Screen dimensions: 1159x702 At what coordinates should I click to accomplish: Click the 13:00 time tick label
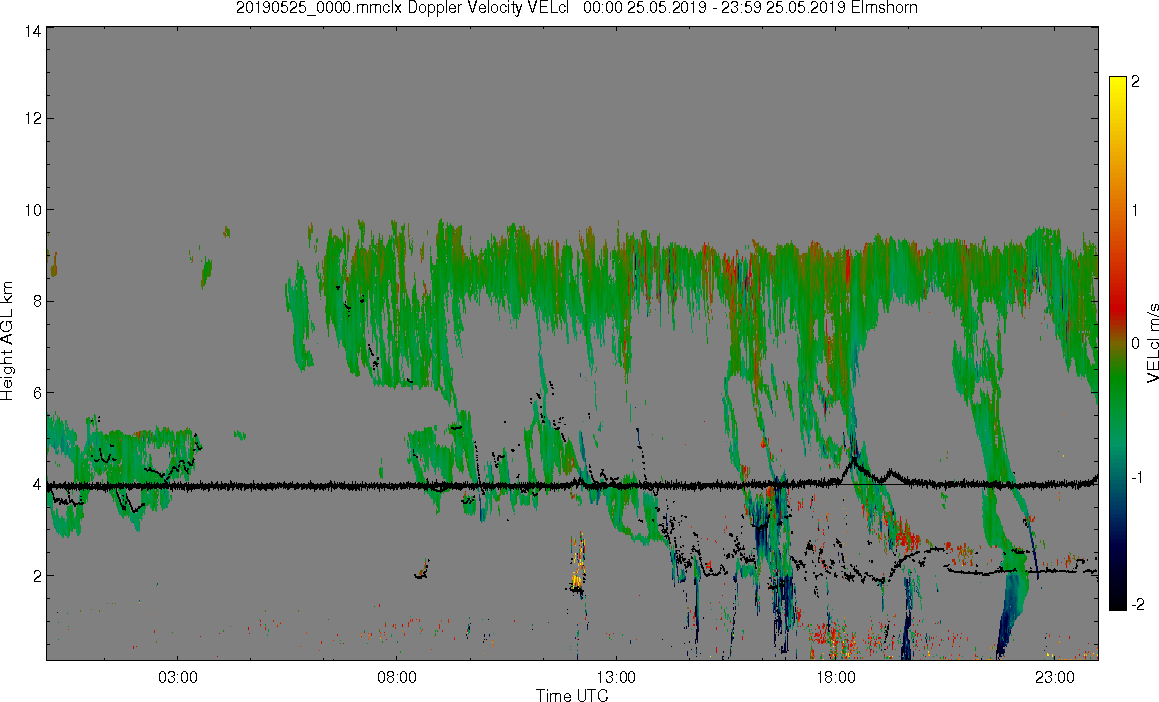[x=616, y=678]
